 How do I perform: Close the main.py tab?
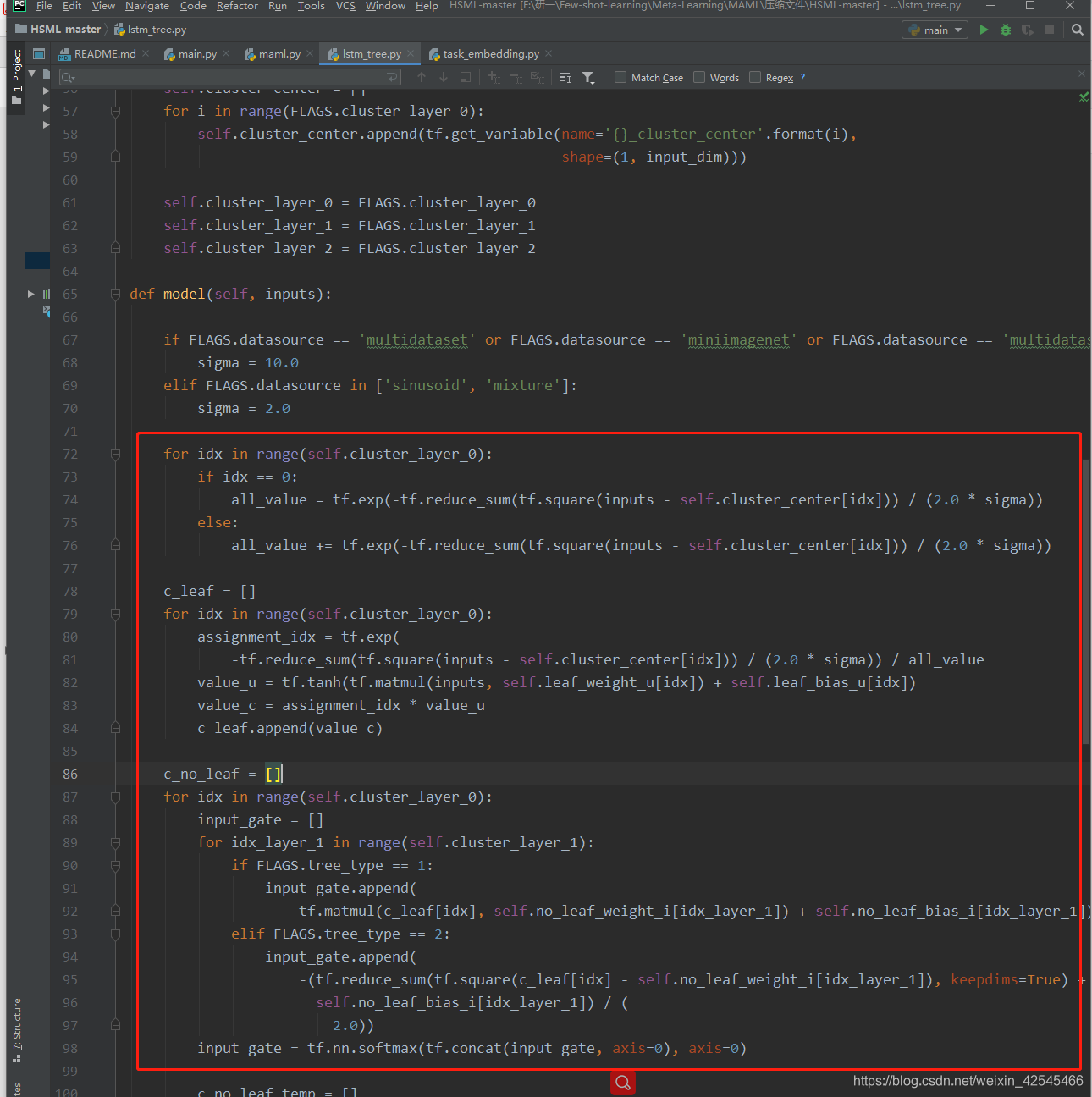[226, 53]
